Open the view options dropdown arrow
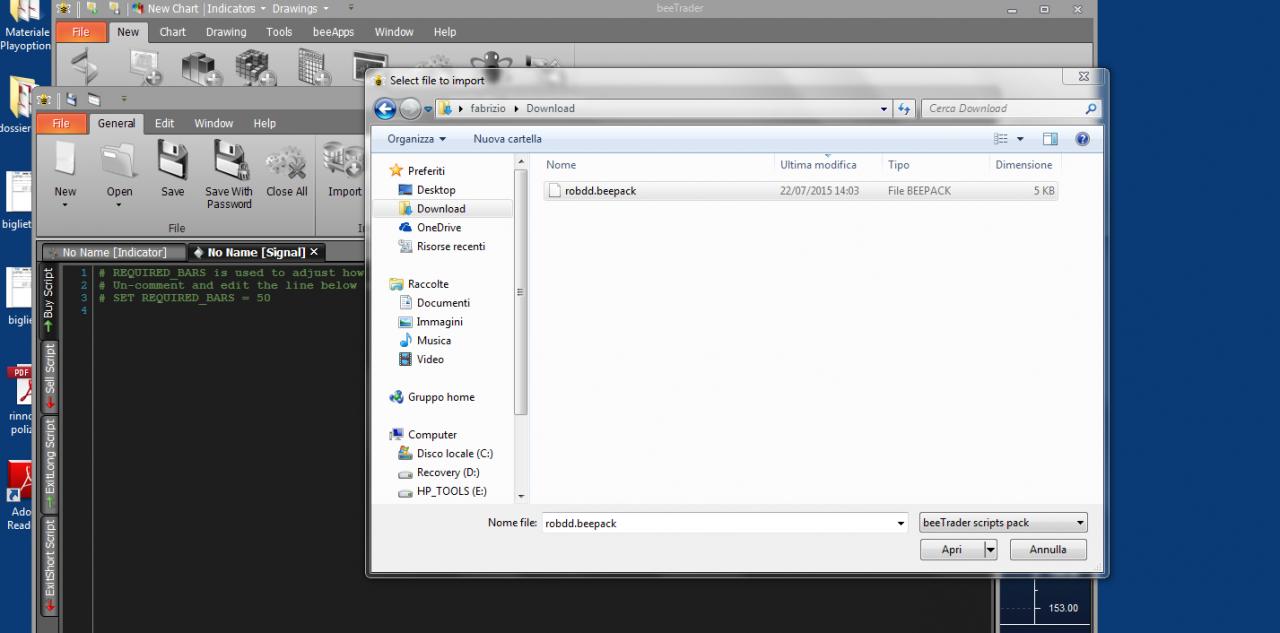The image size is (1280, 633). point(1020,139)
